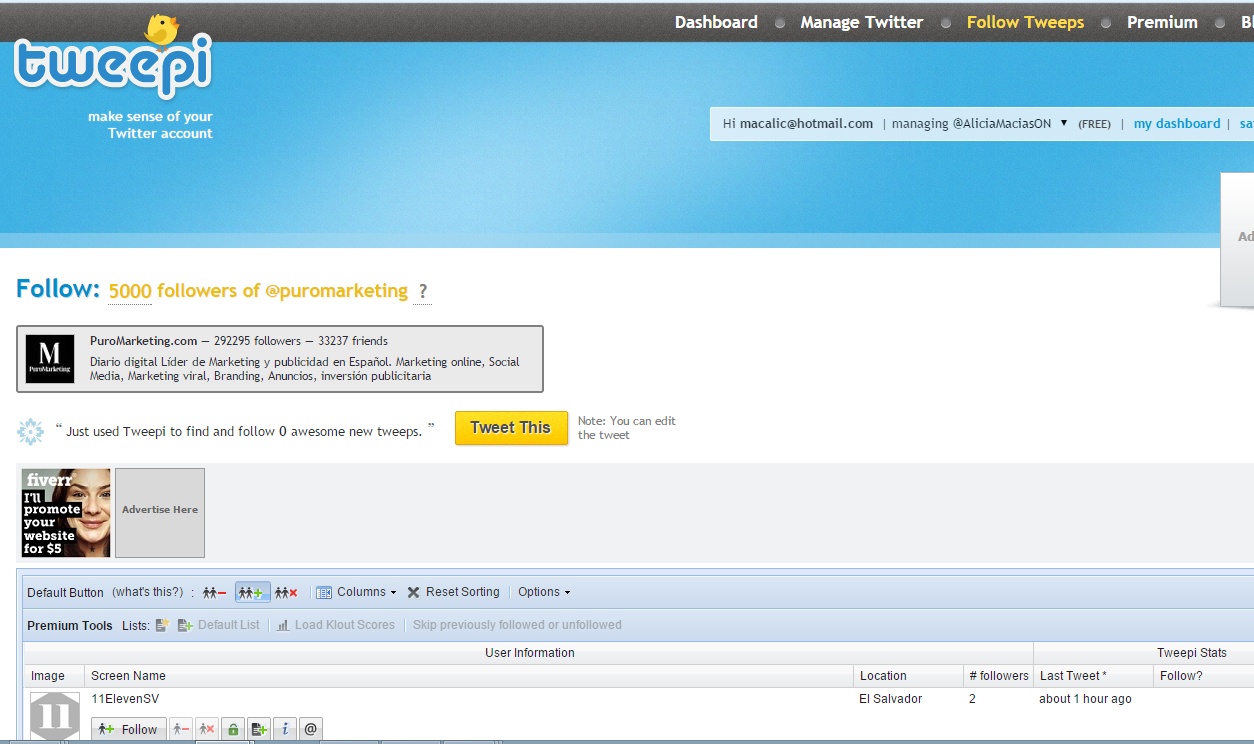
Task: Click the El Salvador location cell
Action: [891, 699]
